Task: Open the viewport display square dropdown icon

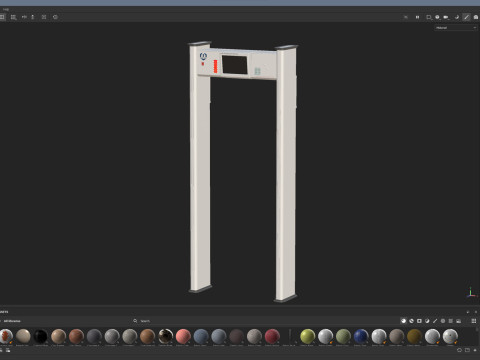Action: pyautogui.click(x=429, y=17)
